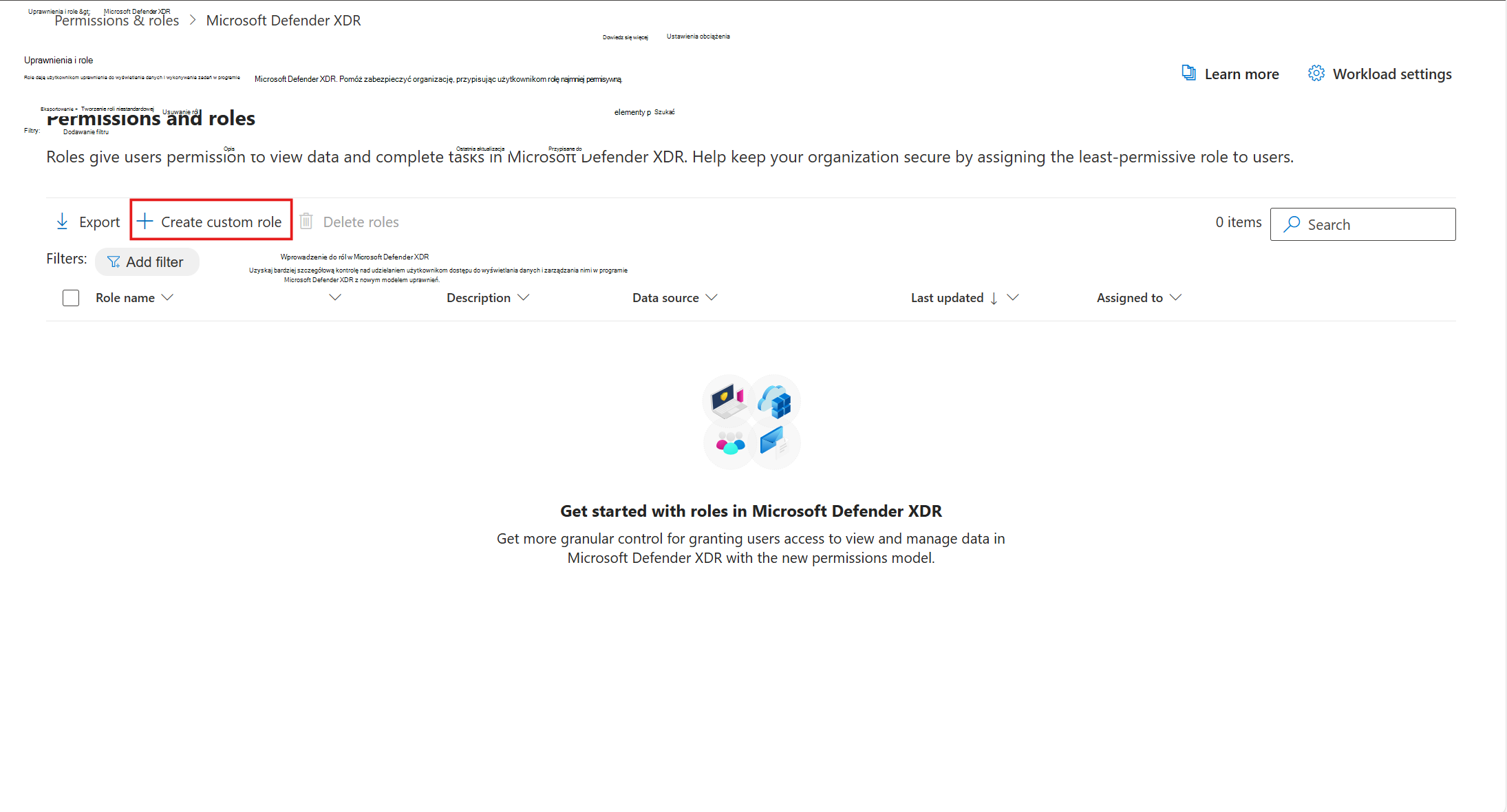Image resolution: width=1507 pixels, height=812 pixels.
Task: Click the Last updated sort arrow icon
Action: click(x=994, y=298)
